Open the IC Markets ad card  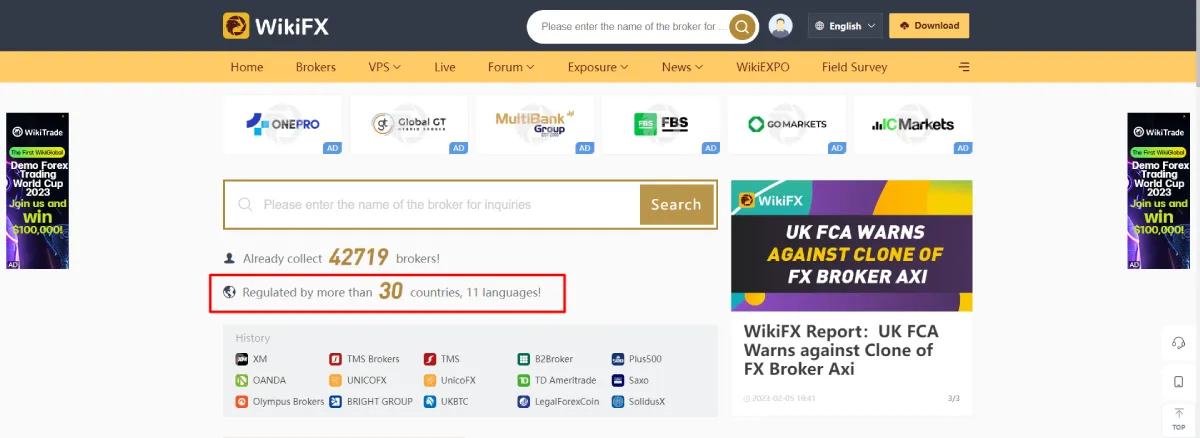(913, 124)
